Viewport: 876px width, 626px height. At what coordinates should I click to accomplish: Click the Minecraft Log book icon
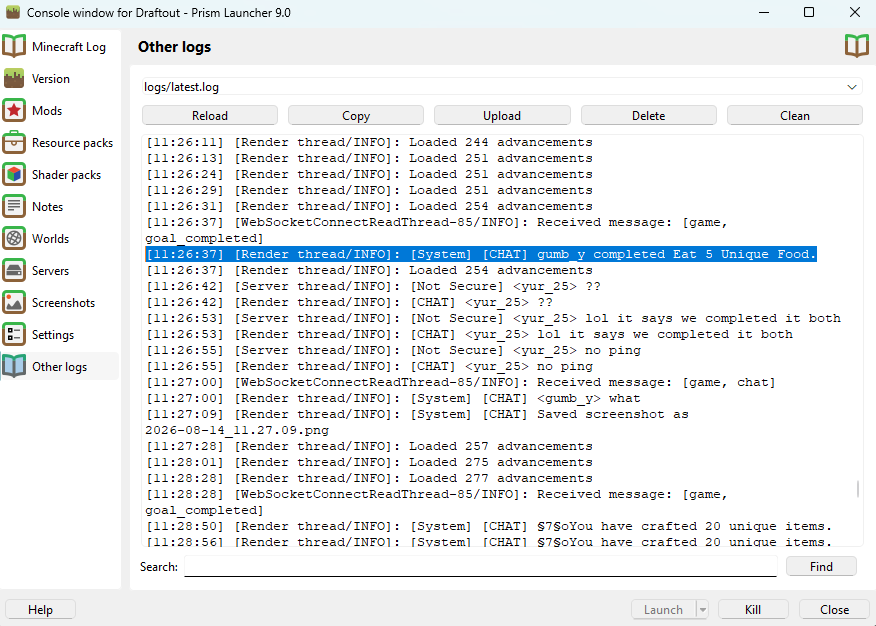14,46
